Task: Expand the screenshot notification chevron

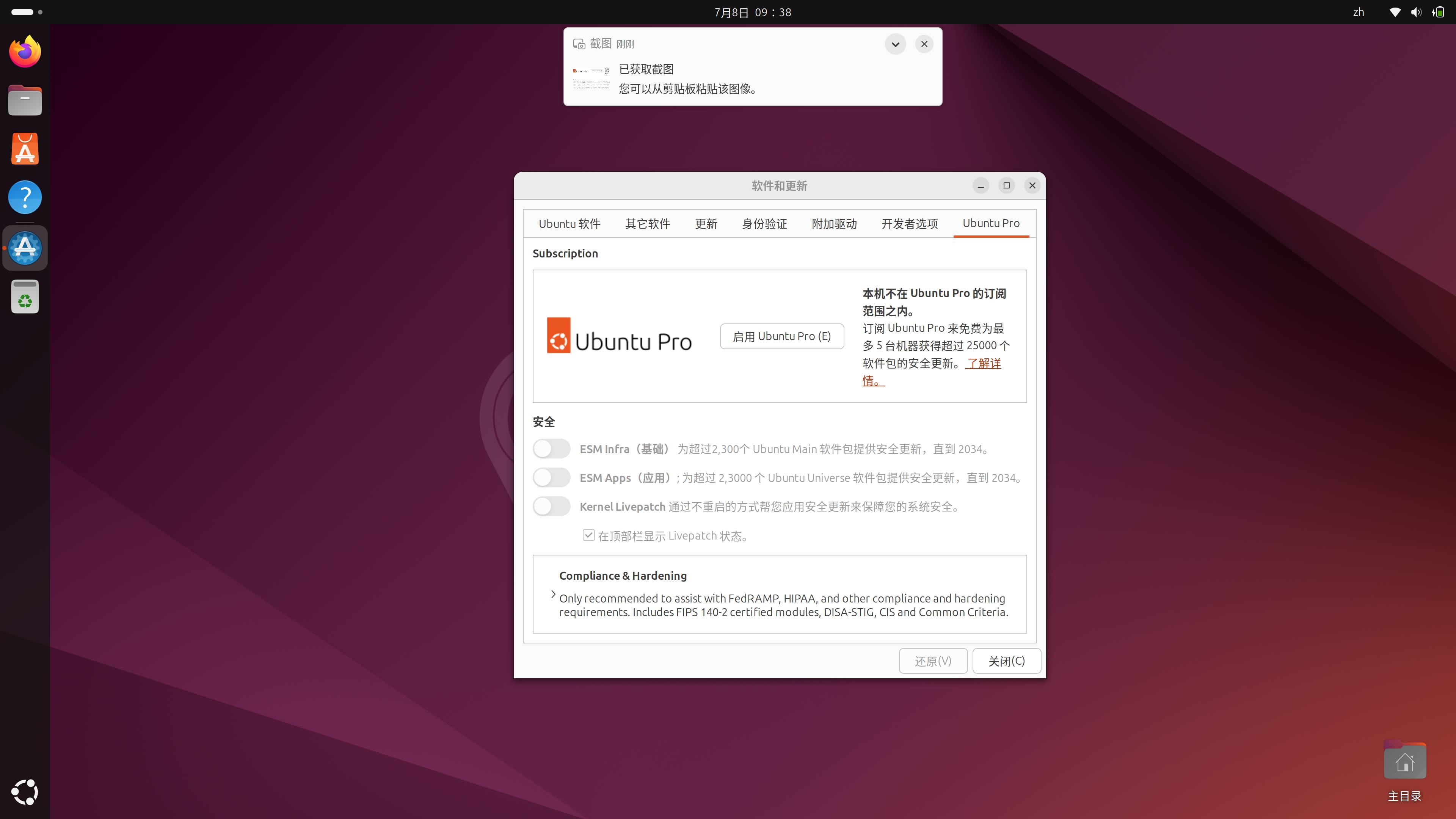Action: [895, 44]
